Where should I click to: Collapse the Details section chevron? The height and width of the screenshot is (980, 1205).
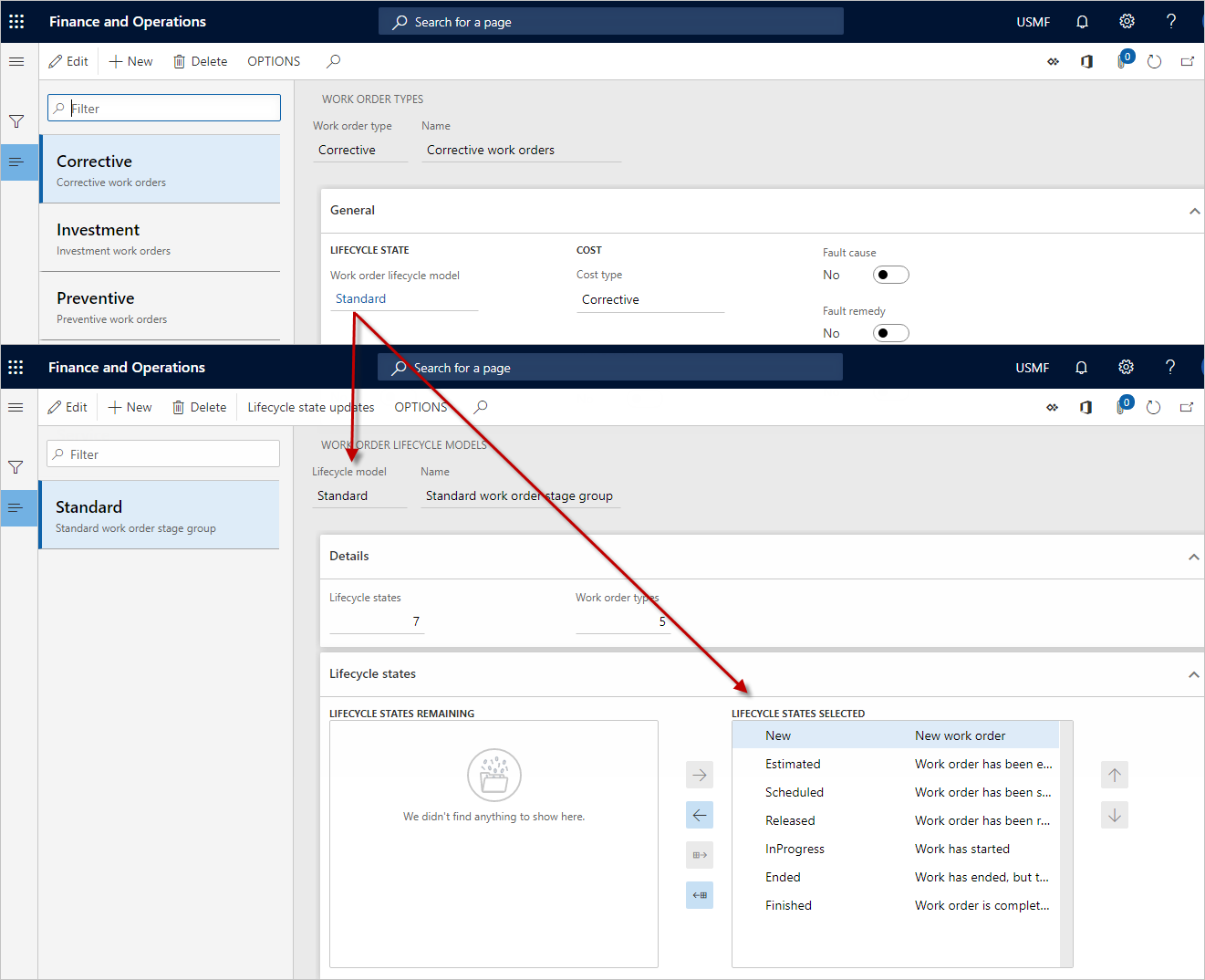coord(1193,556)
